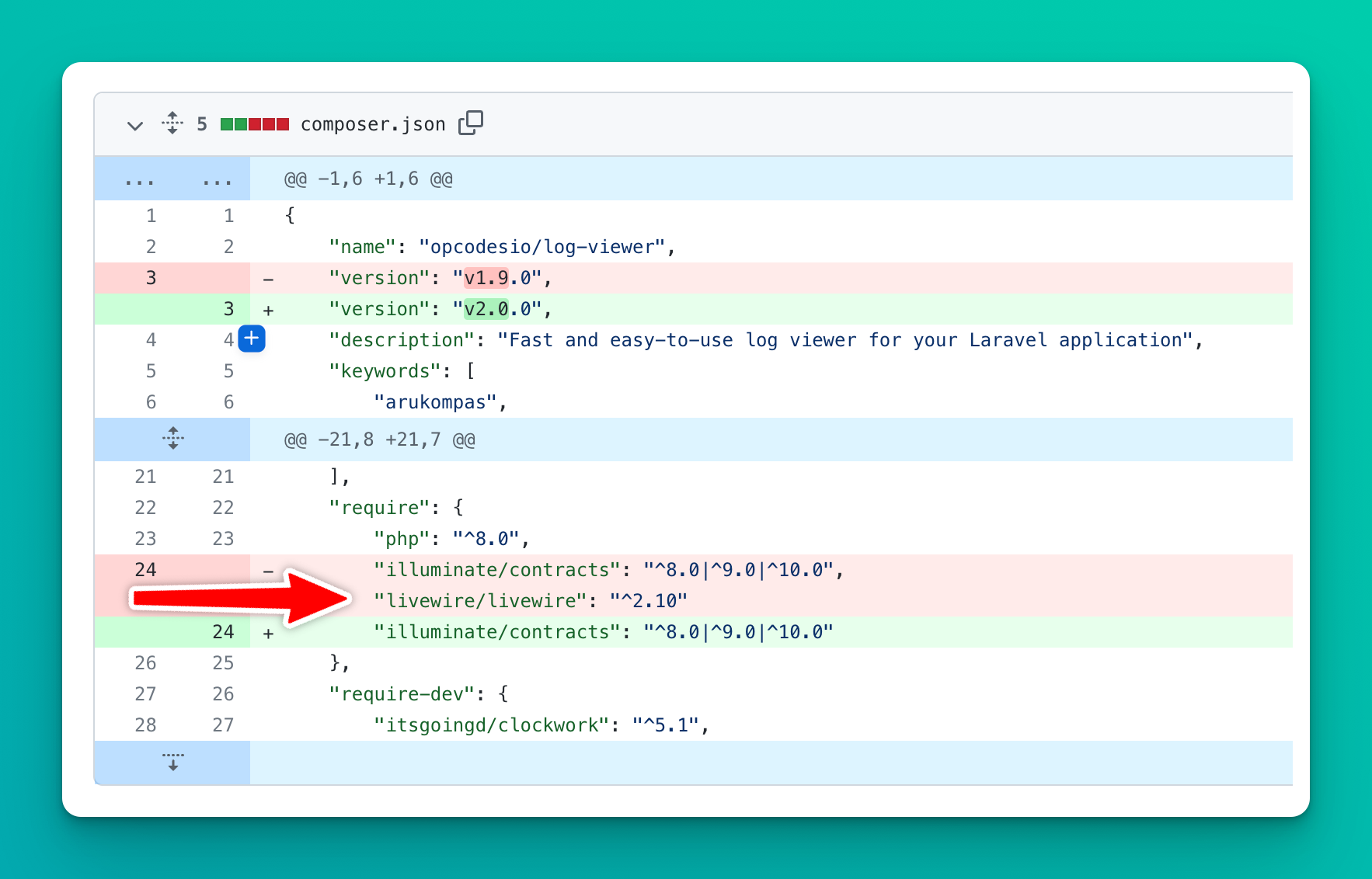Image resolution: width=1372 pixels, height=879 pixels.
Task: Copy the composer.json file path
Action: click(x=471, y=123)
